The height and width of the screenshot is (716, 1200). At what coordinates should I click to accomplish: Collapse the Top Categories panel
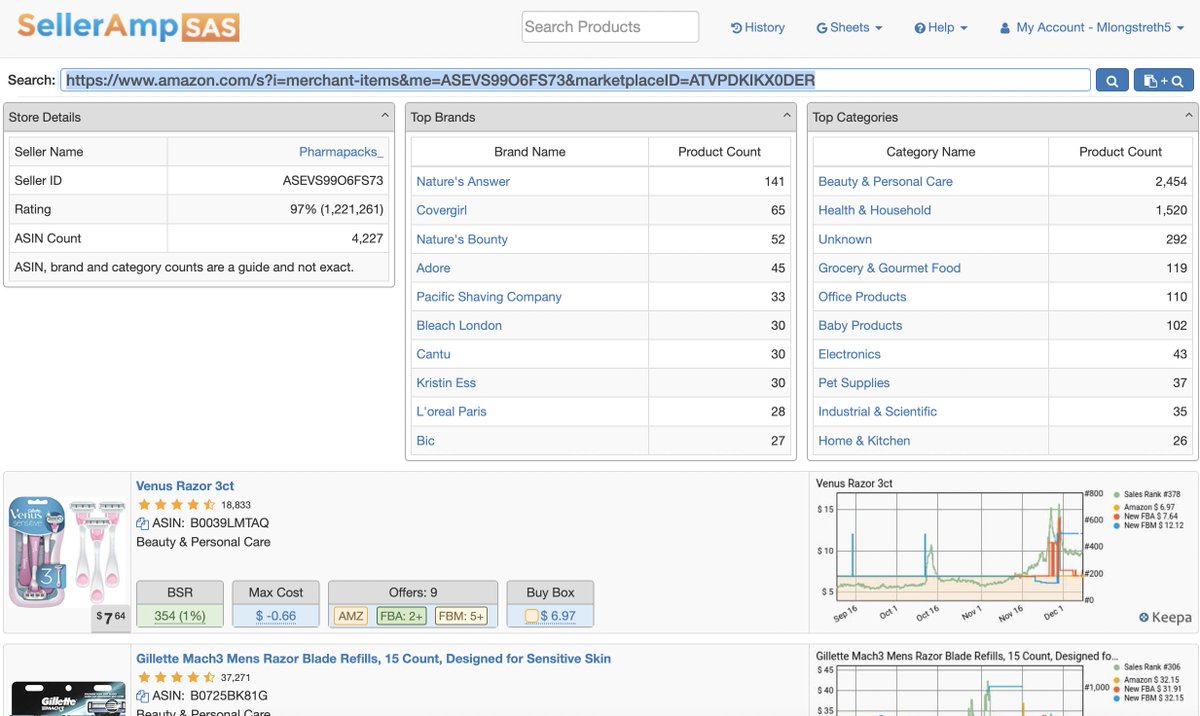click(x=1190, y=117)
